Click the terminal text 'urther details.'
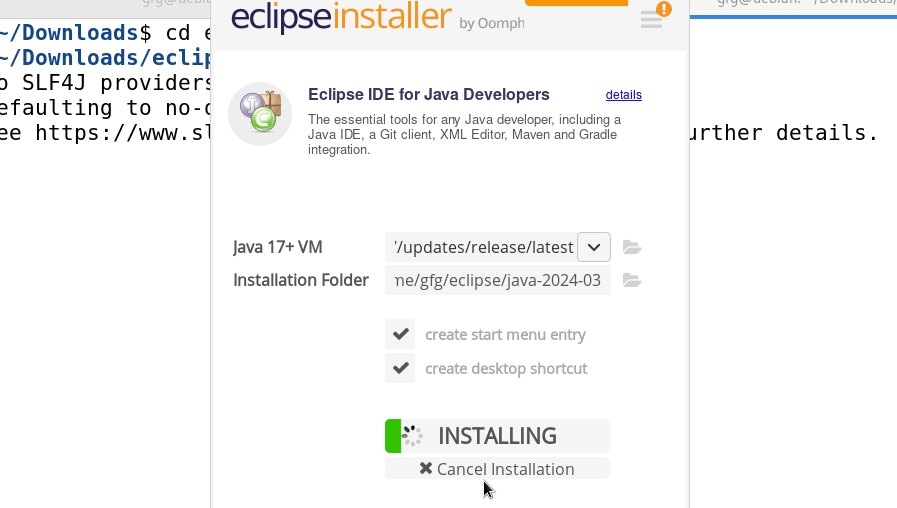Image resolution: width=897 pixels, height=508 pixels. click(784, 133)
